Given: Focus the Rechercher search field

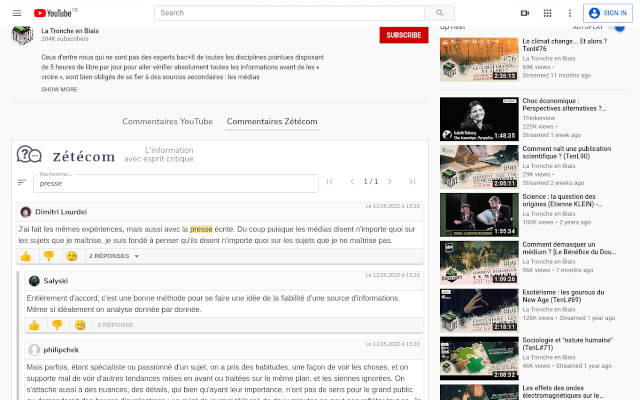Looking at the screenshot, I should pos(176,183).
